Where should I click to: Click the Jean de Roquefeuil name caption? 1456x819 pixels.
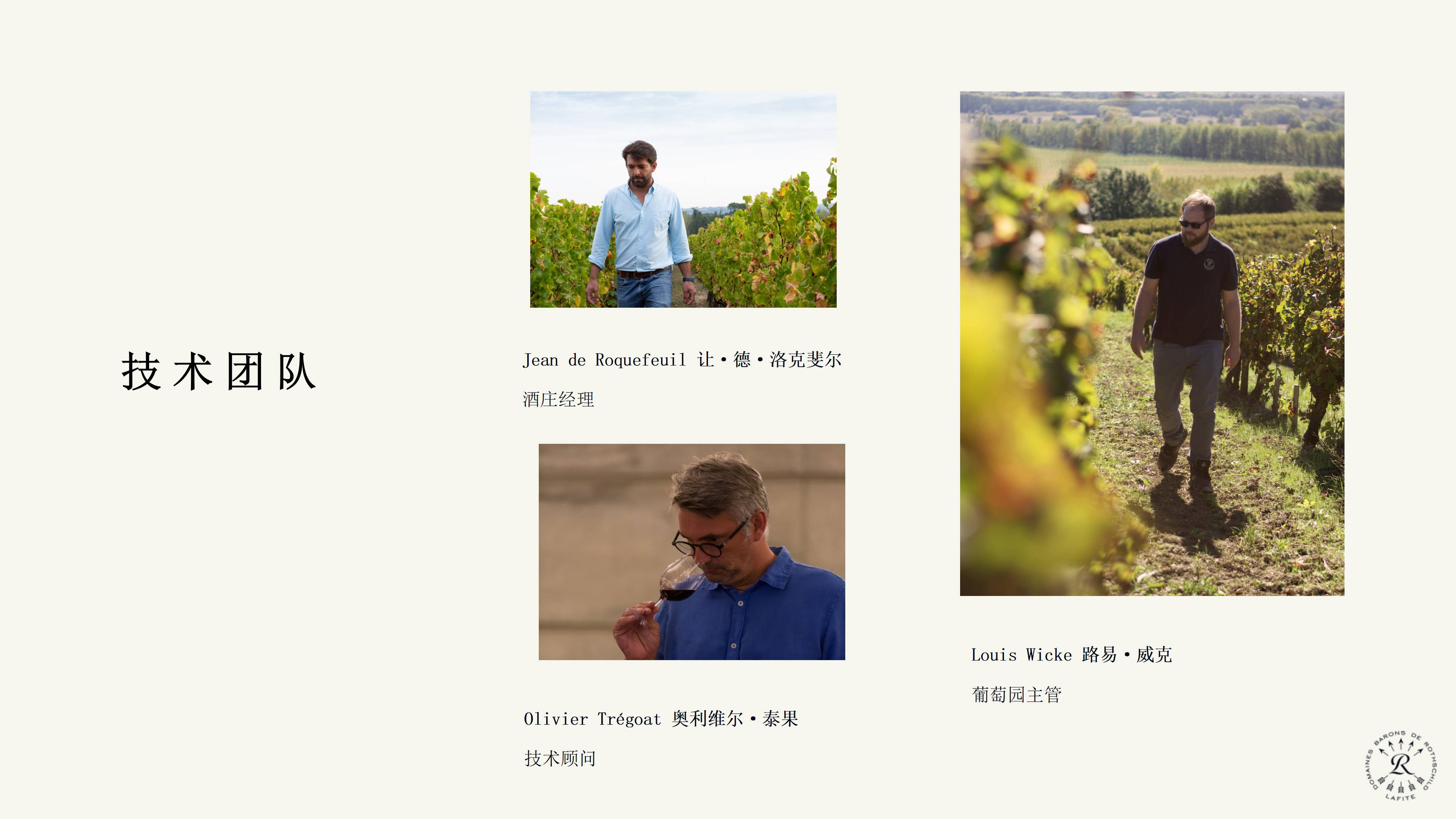(x=682, y=360)
